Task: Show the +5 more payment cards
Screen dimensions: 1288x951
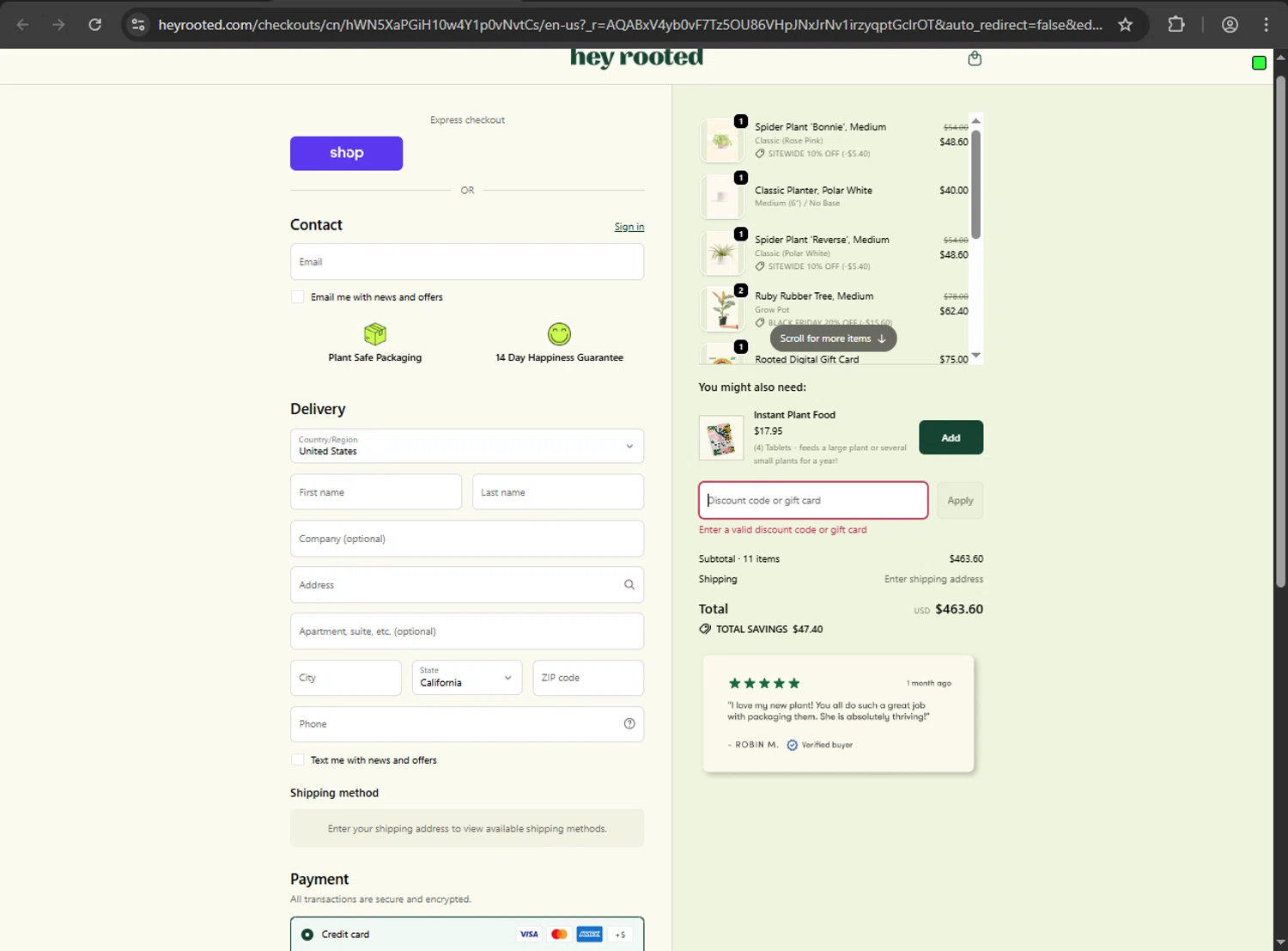Action: 620,935
